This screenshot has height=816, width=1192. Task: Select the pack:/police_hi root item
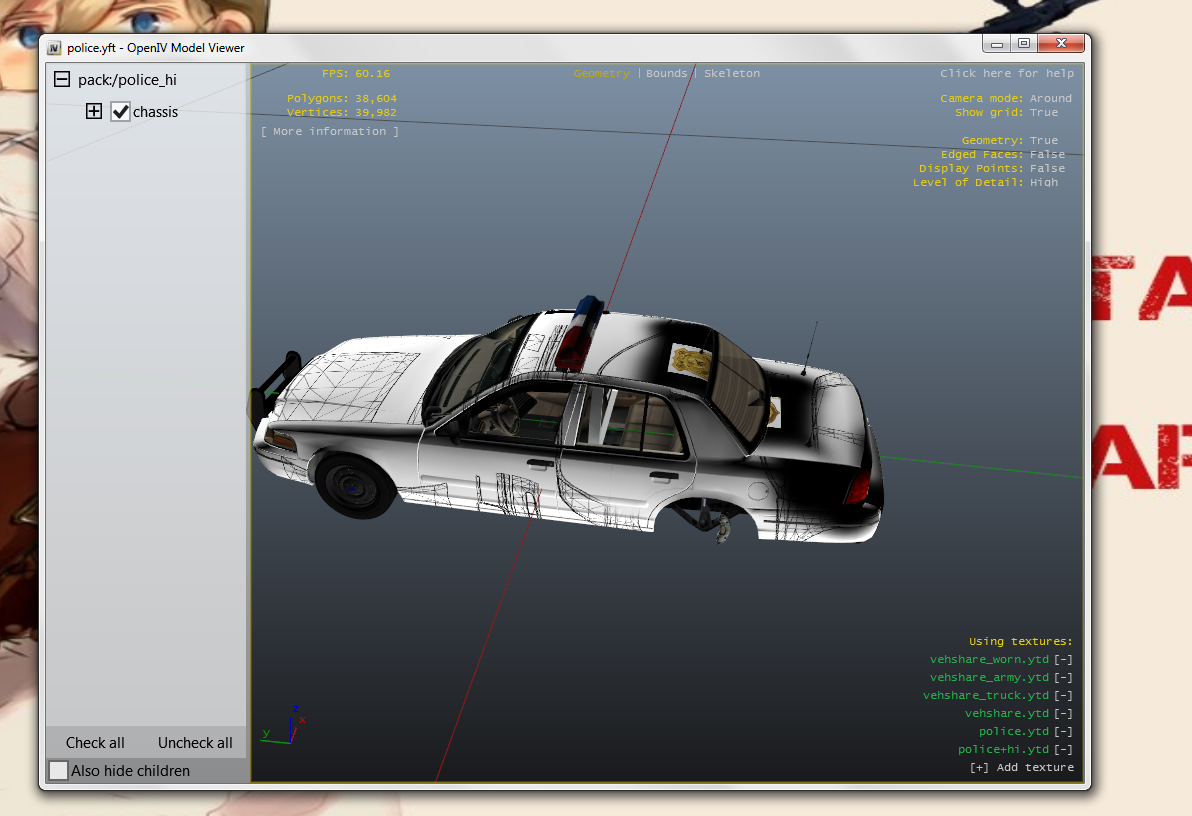point(127,80)
